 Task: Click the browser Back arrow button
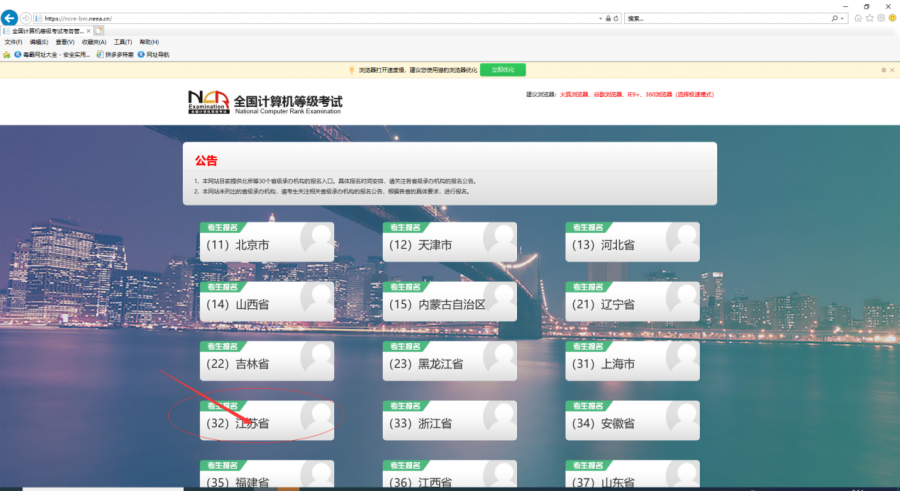(10, 18)
